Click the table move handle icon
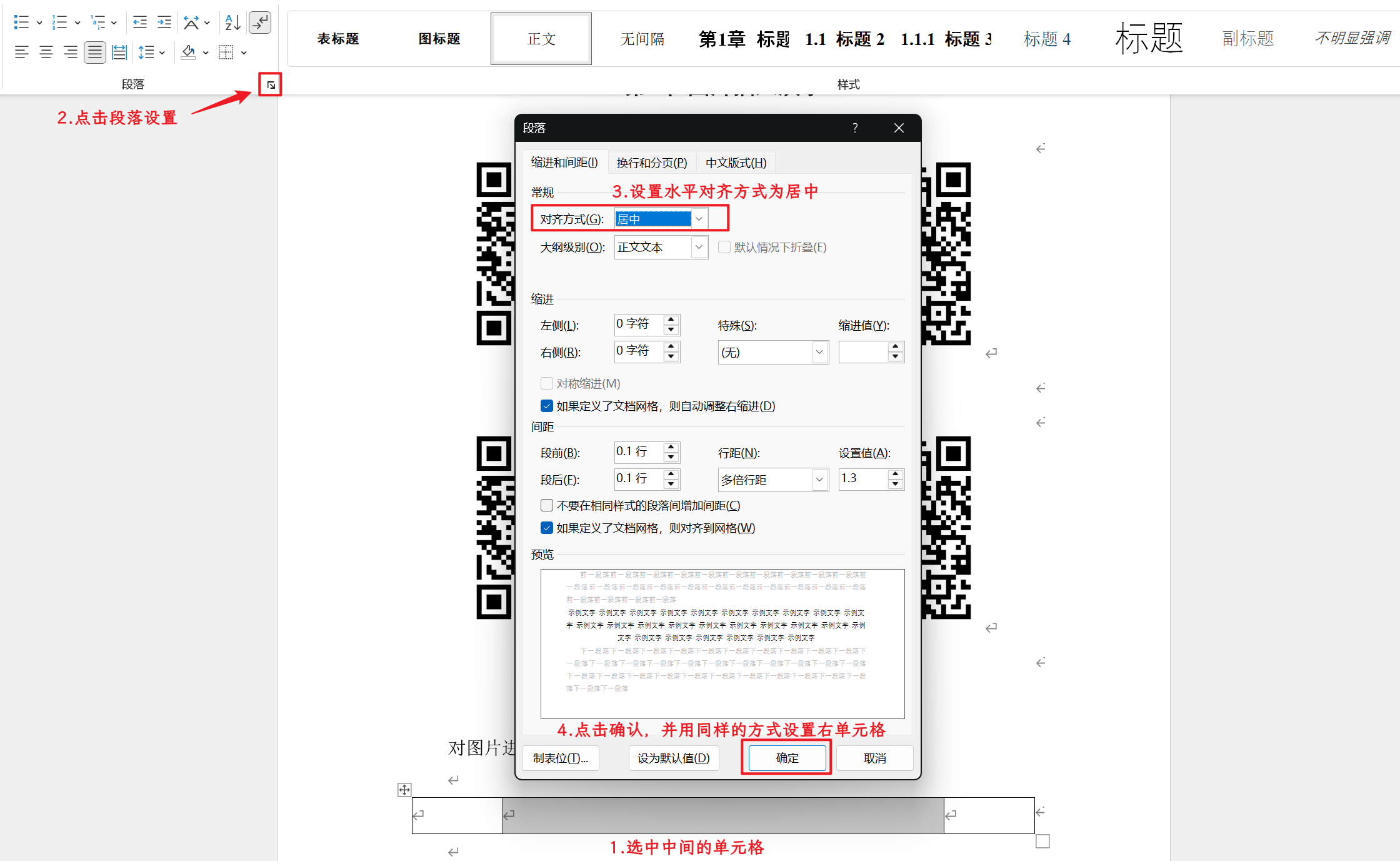 (x=404, y=790)
